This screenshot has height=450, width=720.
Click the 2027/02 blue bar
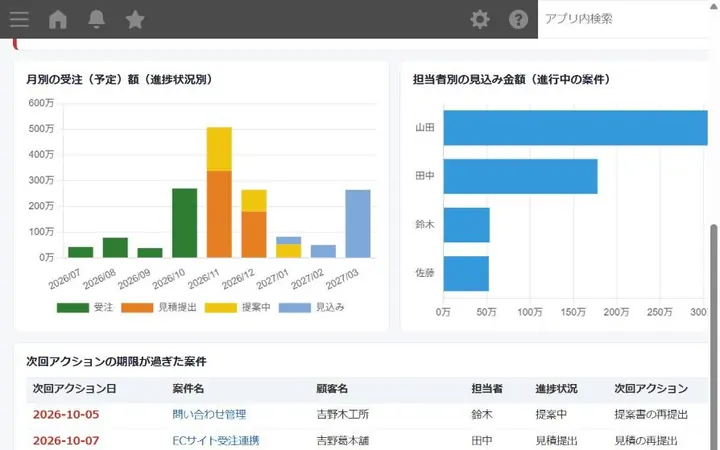click(323, 251)
